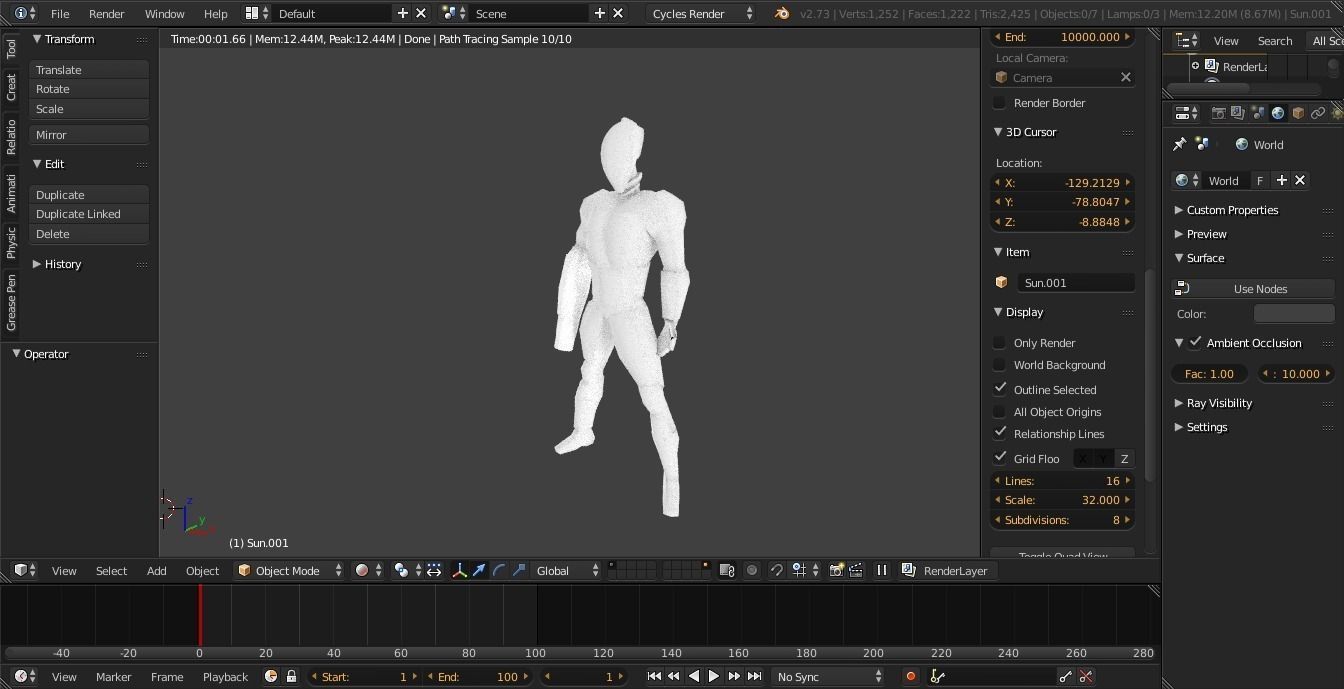1344x689 pixels.
Task: Open the Cycles Render engine dropdown
Action: pos(700,13)
